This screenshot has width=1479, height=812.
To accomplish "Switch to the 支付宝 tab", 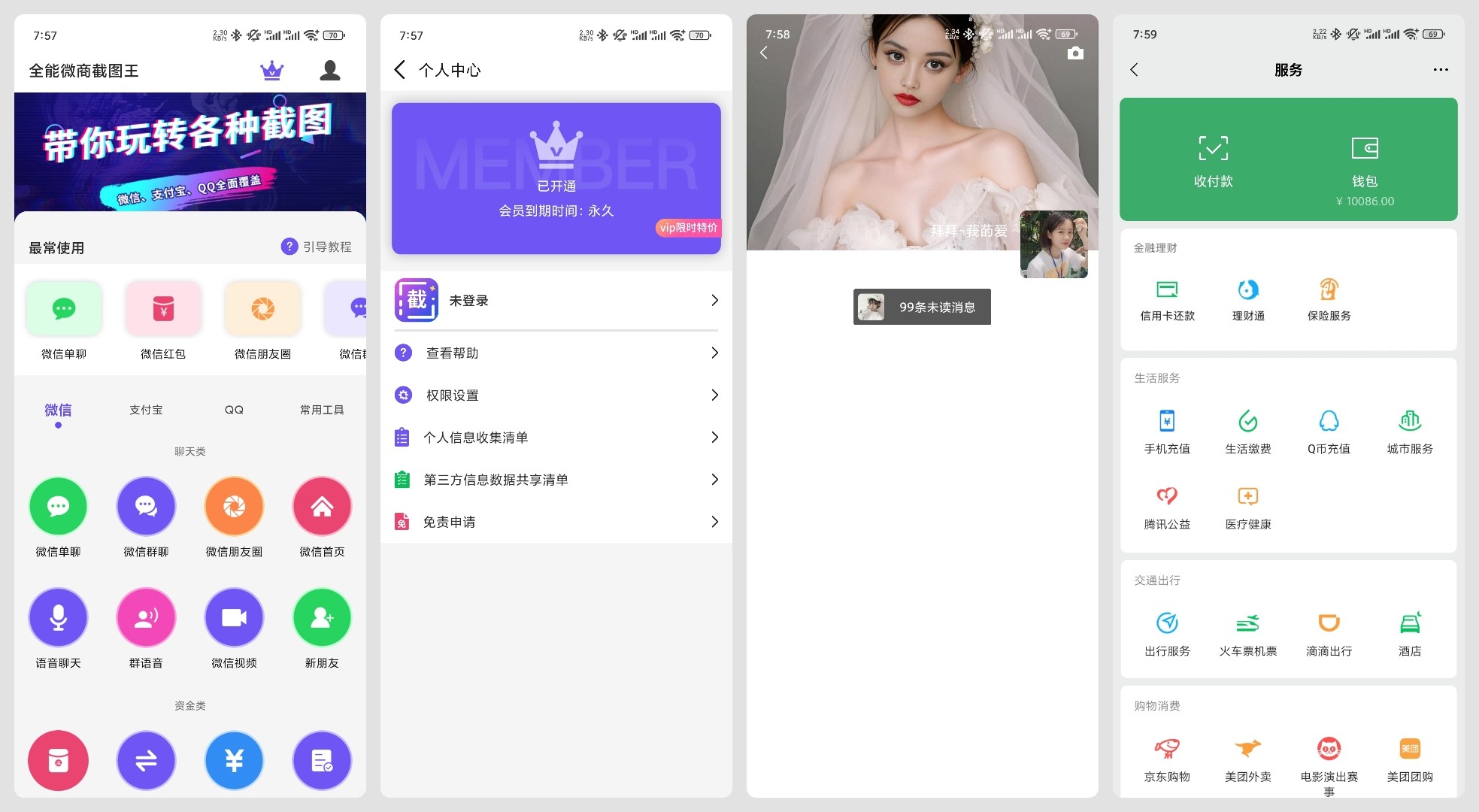I will [x=146, y=410].
